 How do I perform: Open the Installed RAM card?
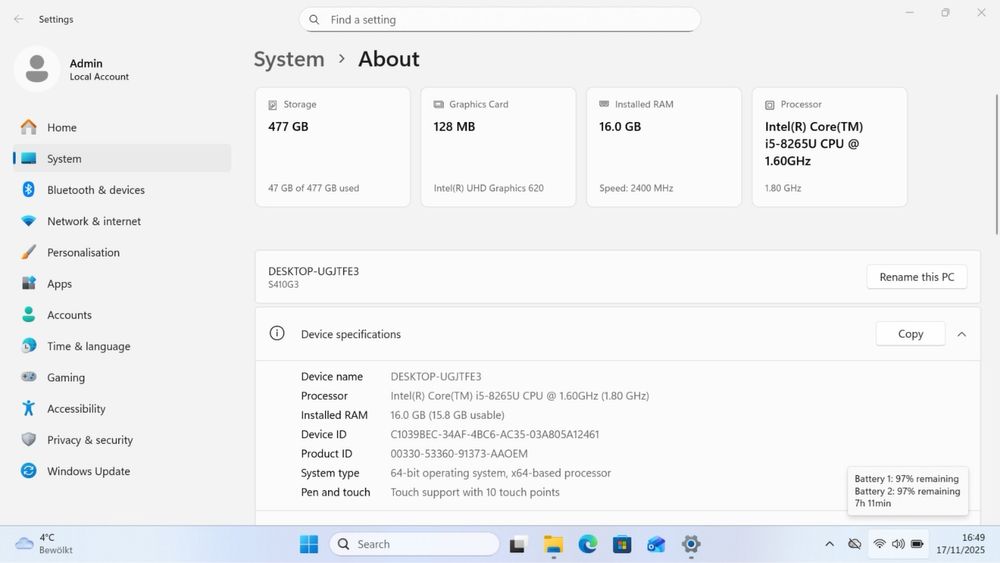click(x=664, y=147)
